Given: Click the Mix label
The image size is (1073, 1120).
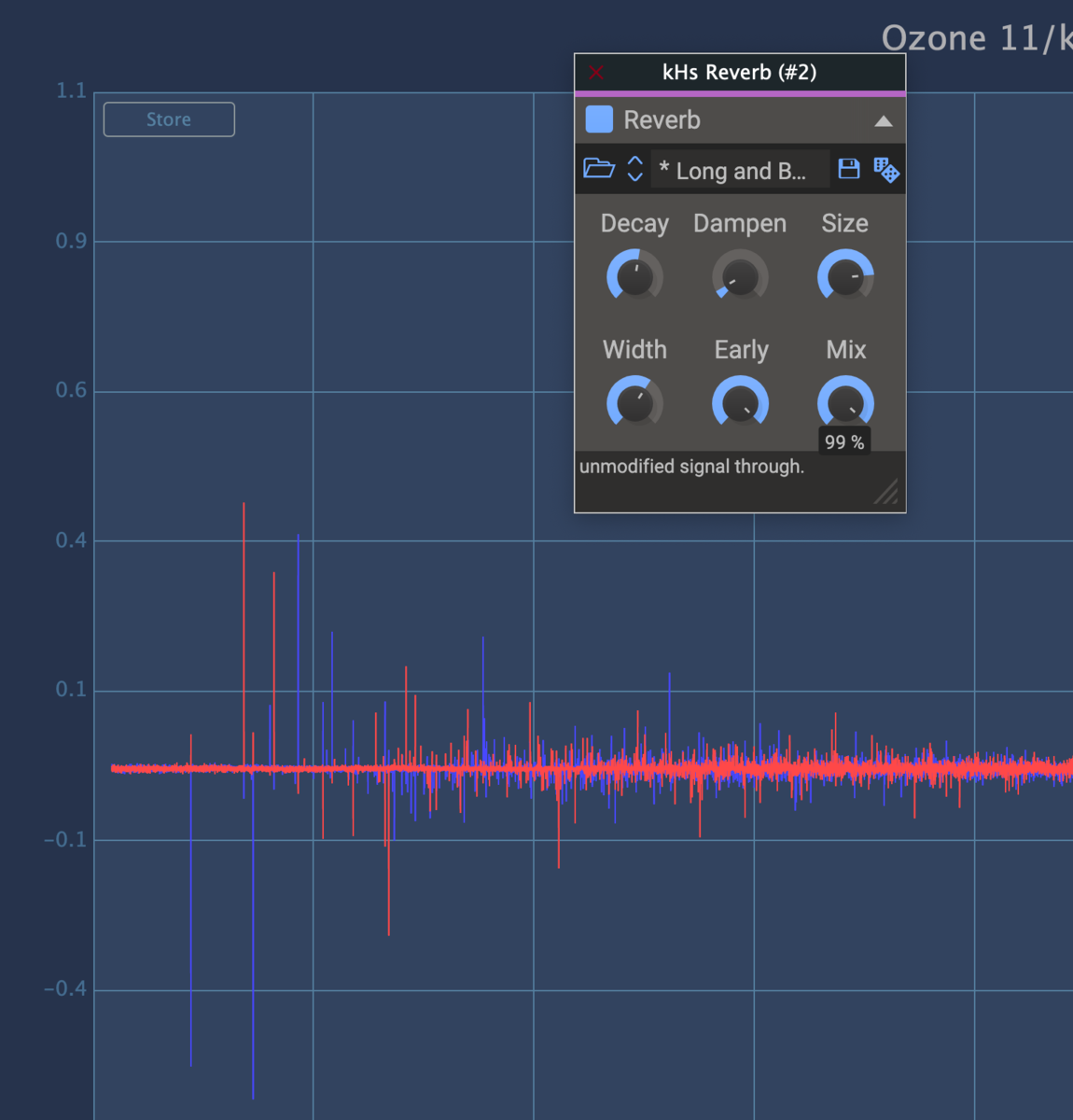Looking at the screenshot, I should [x=846, y=350].
